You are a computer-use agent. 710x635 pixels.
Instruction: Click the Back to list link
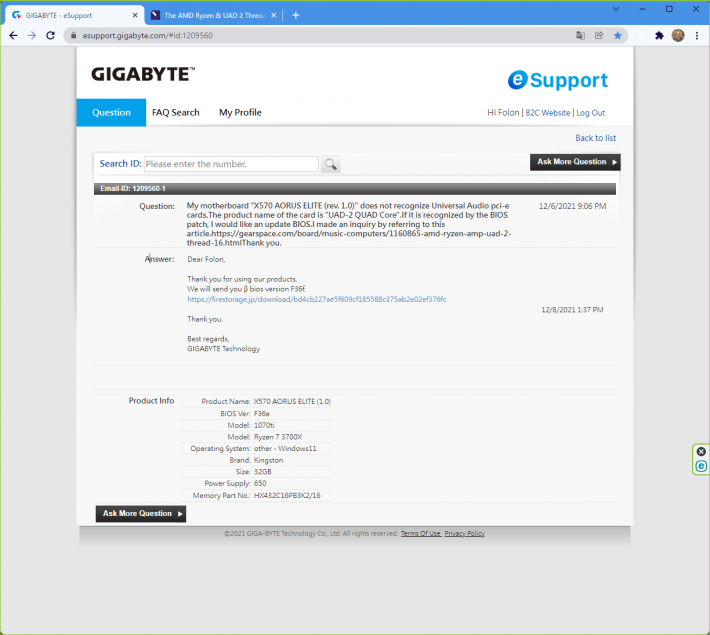pos(595,138)
